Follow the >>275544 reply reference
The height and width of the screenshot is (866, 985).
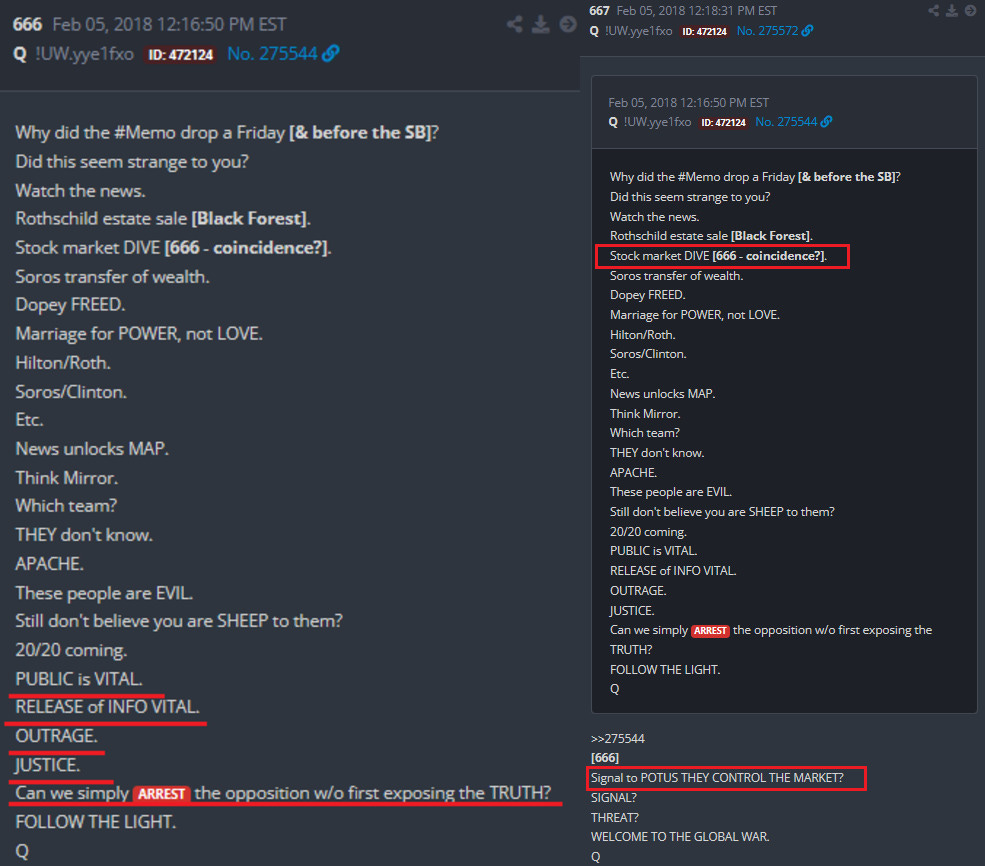pos(618,739)
